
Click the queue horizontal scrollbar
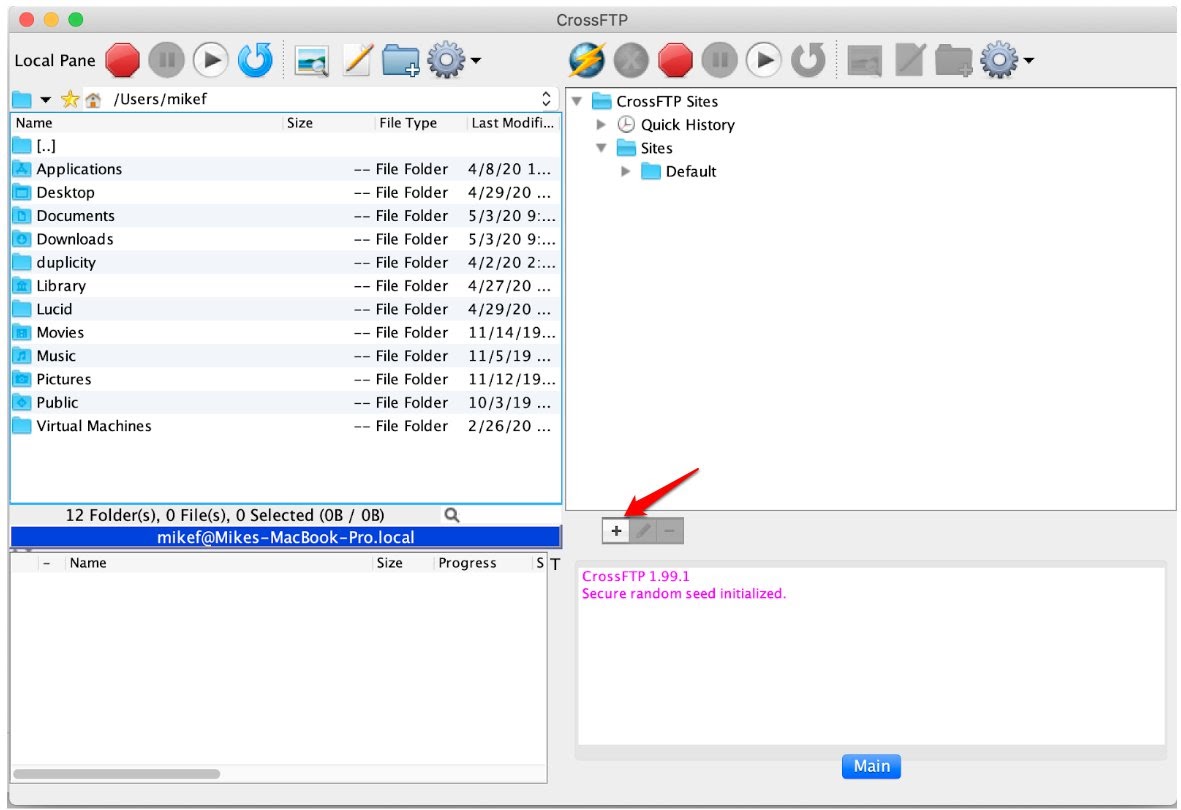pyautogui.click(x=117, y=774)
